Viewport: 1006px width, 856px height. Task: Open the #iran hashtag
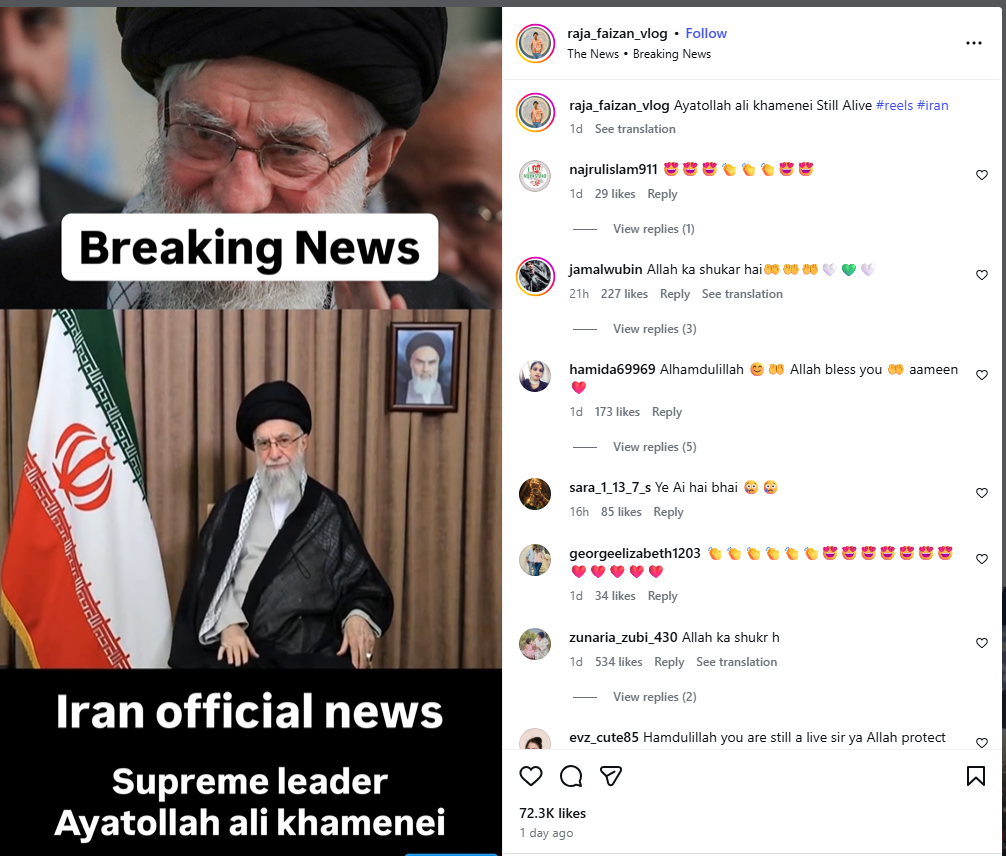pyautogui.click(x=932, y=105)
